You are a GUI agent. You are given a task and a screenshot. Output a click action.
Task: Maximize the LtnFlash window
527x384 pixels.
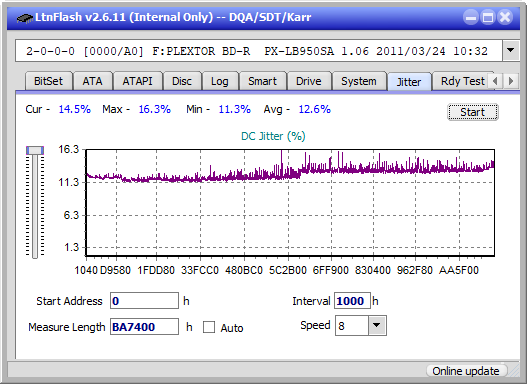pyautogui.click(x=488, y=17)
